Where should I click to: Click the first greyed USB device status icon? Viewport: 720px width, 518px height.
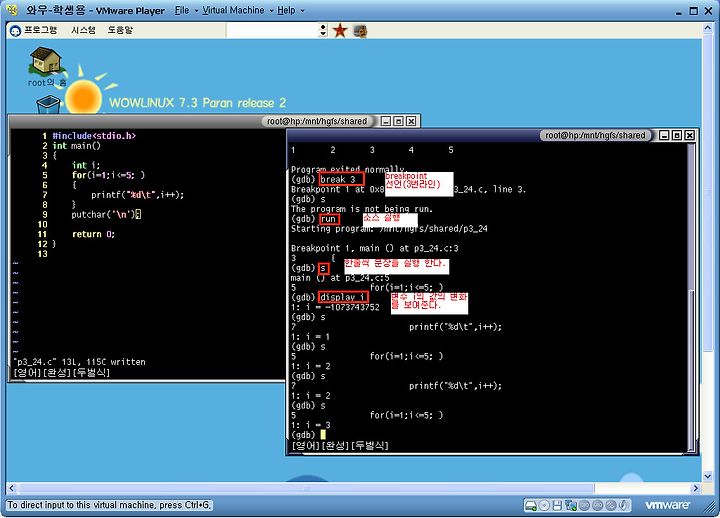tap(584, 505)
